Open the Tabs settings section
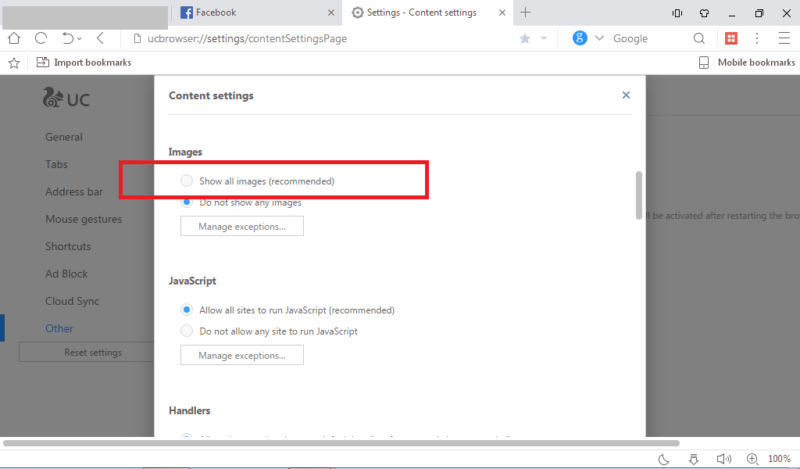The height and width of the screenshot is (469, 800). 57,164
